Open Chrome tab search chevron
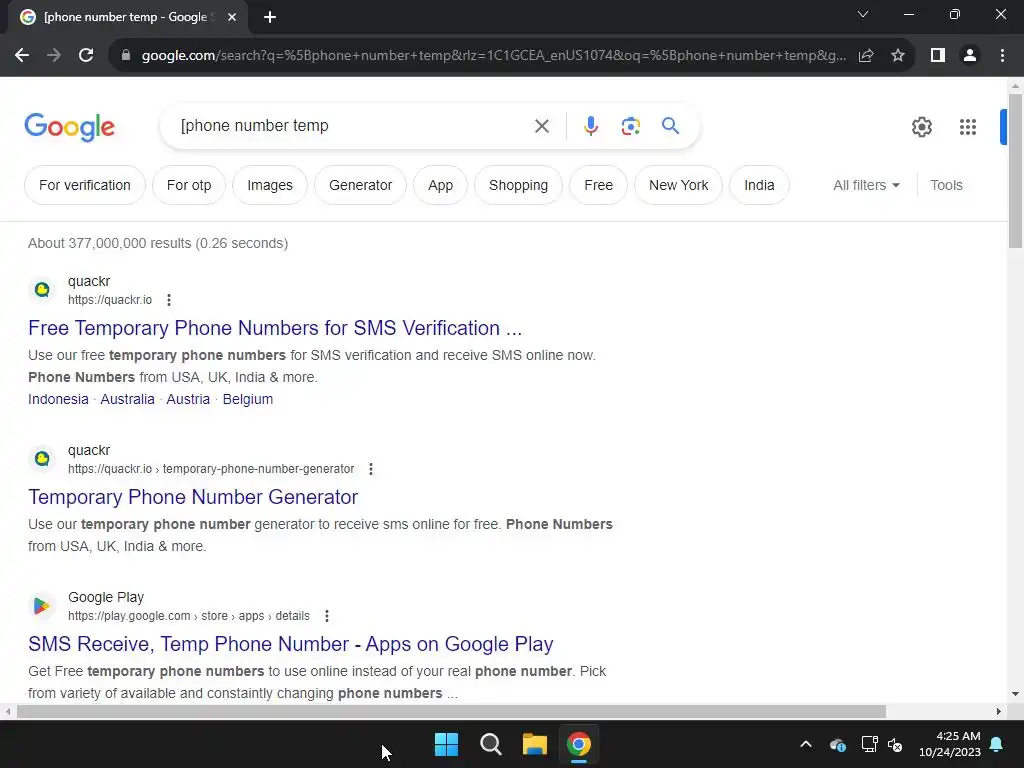Image resolution: width=1024 pixels, height=768 pixels. click(863, 14)
